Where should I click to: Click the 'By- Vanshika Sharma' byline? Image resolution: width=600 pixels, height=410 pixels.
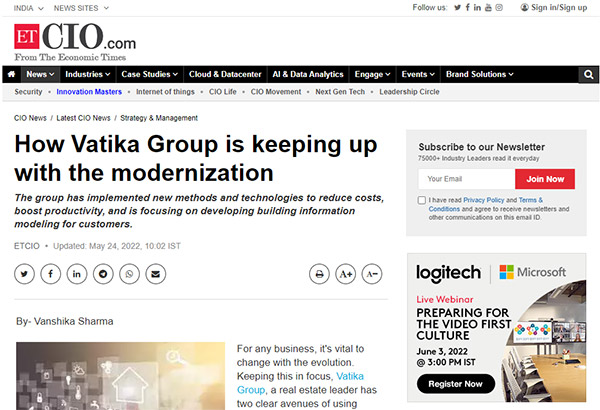point(65,321)
